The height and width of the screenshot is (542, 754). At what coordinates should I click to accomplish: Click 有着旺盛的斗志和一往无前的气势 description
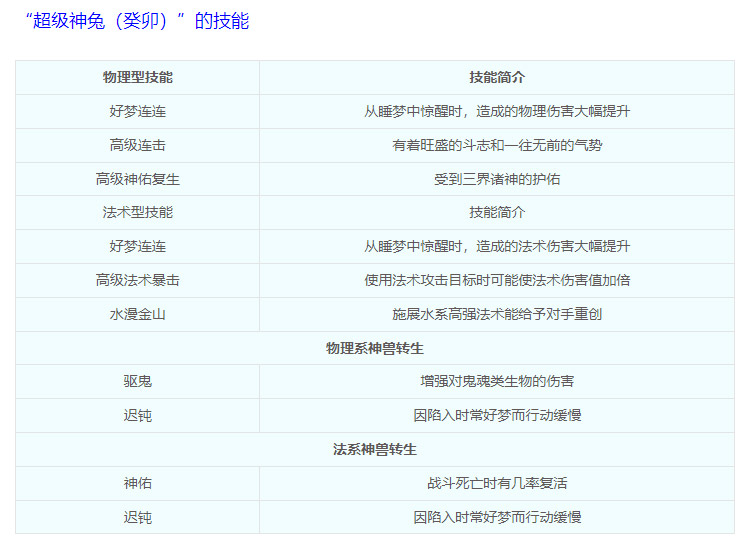(497, 145)
